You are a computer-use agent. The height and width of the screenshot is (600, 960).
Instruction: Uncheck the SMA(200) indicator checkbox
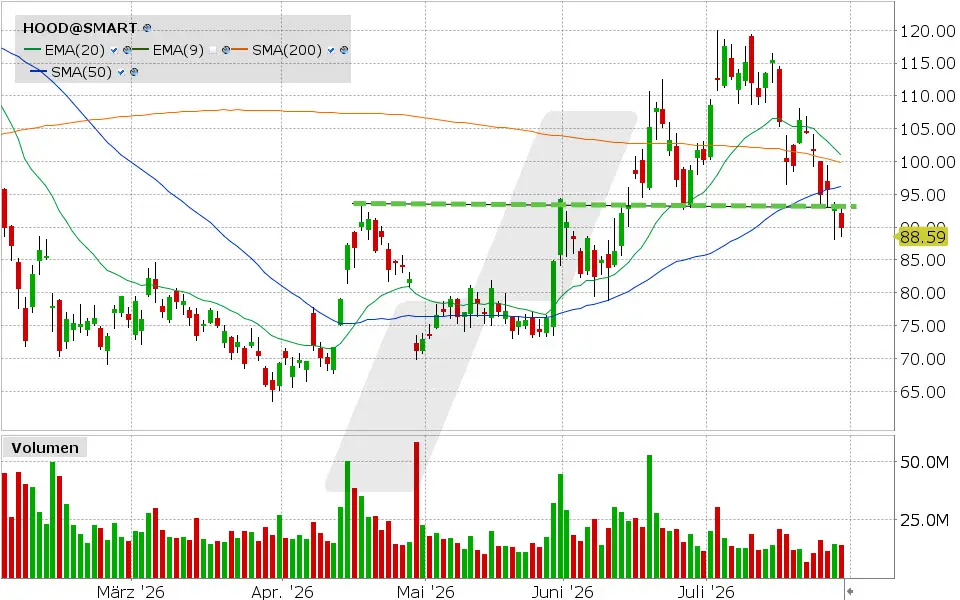(331, 50)
